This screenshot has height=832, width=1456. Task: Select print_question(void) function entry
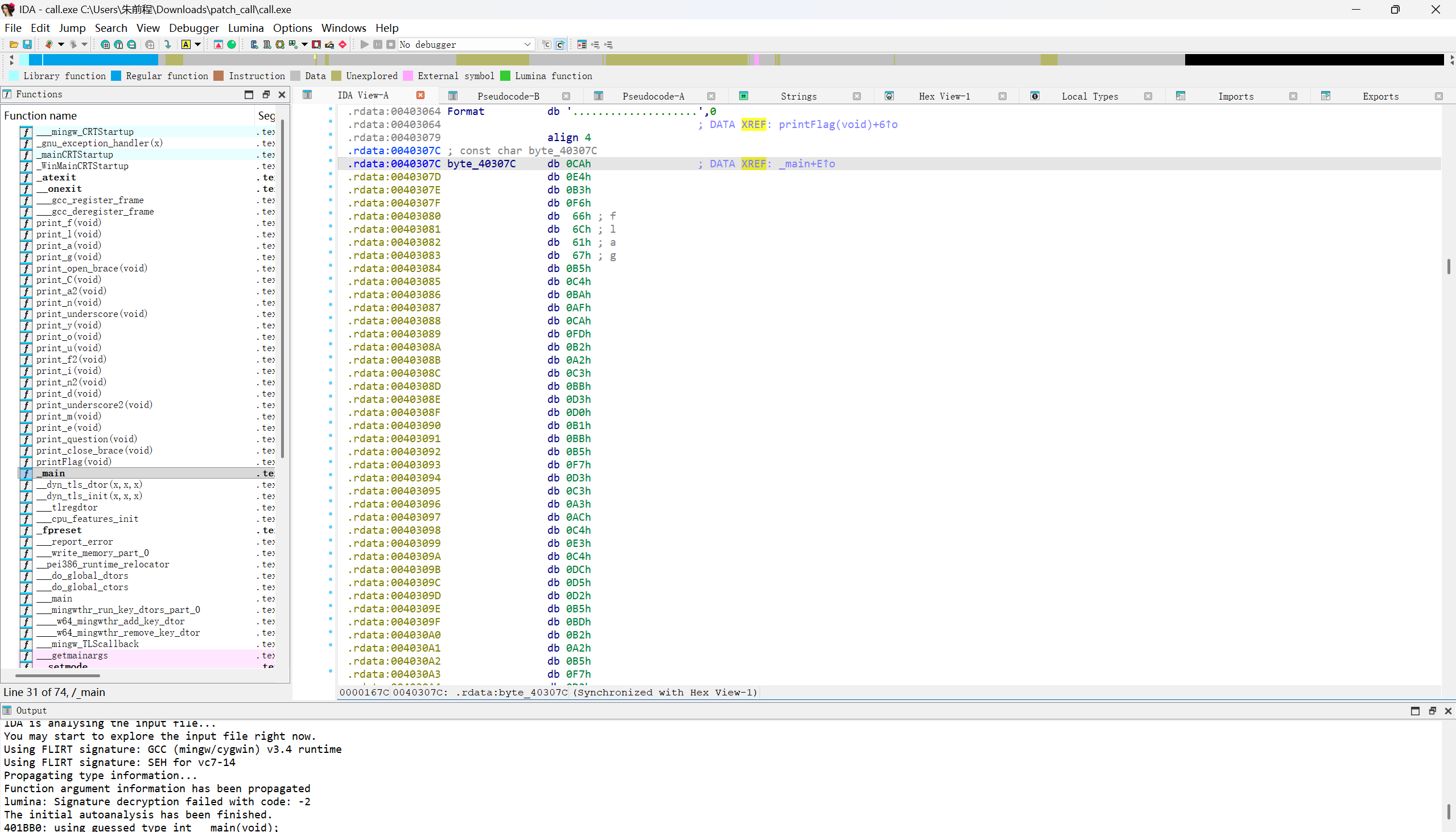(86, 439)
